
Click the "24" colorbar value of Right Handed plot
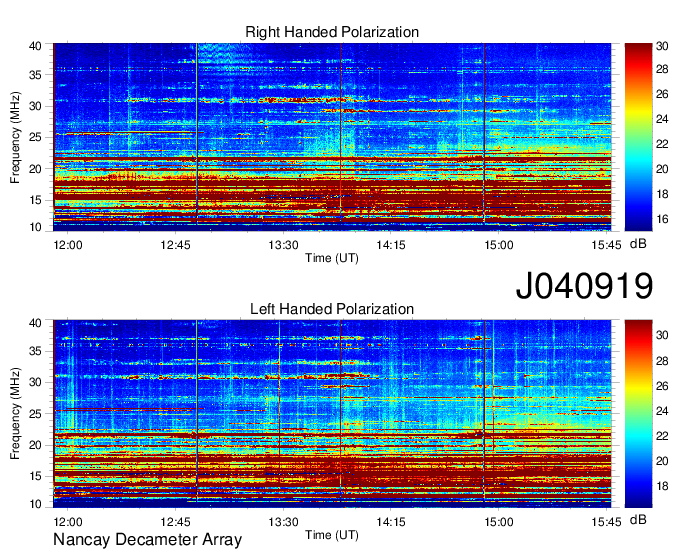pyautogui.click(x=662, y=119)
